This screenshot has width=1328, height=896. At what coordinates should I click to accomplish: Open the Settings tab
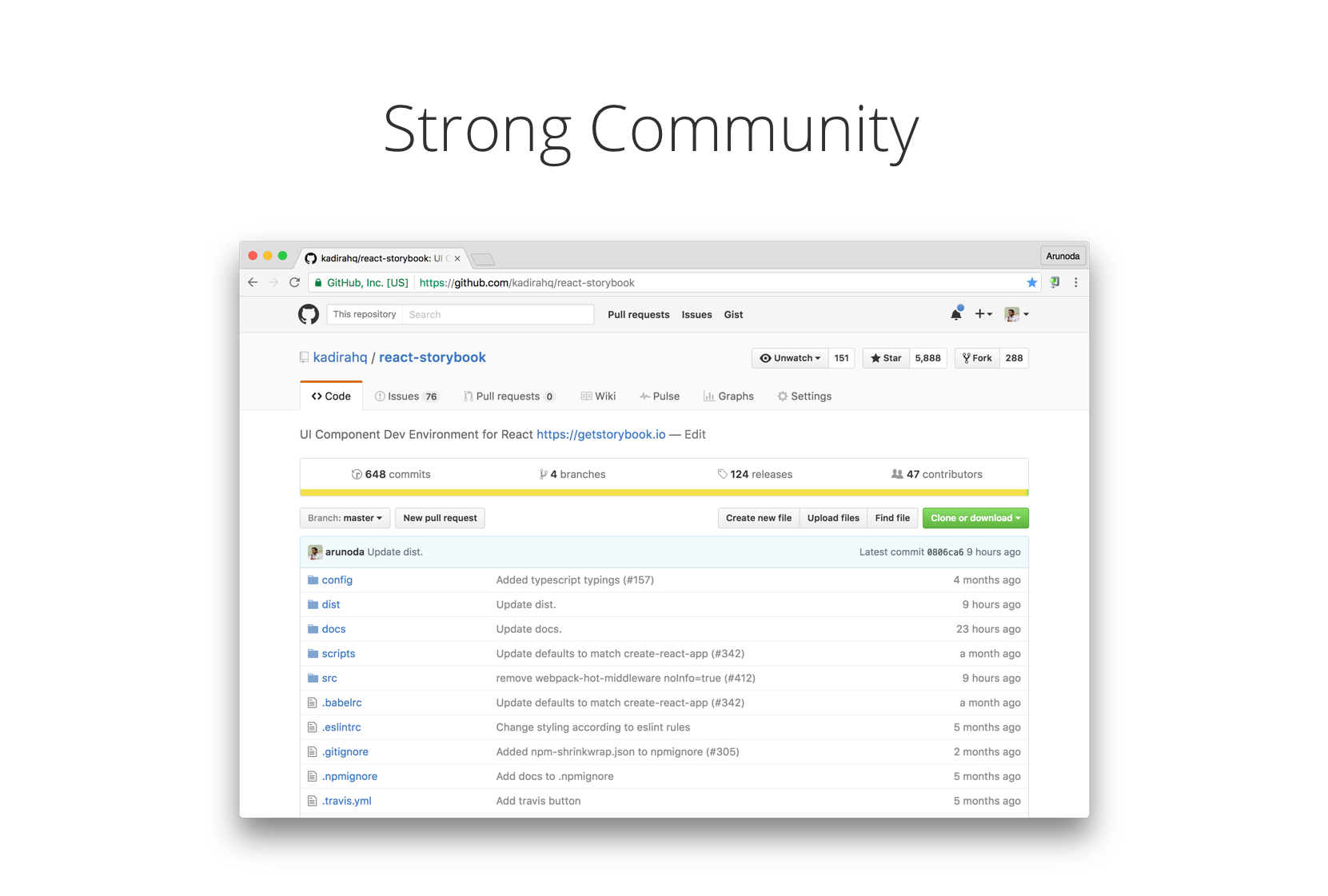[804, 396]
